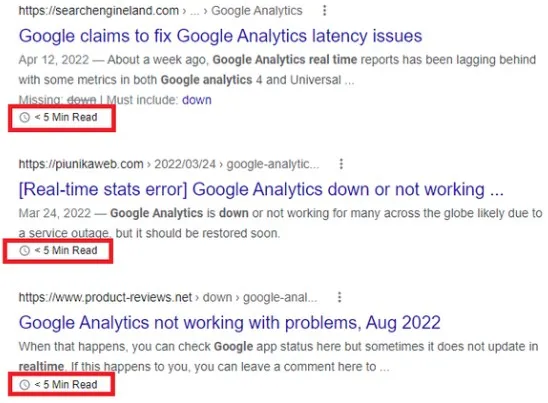Viewport: 548px width, 403px height.
Task: Open the three-dot menu for the product-reviews.net result
Action: tap(339, 297)
